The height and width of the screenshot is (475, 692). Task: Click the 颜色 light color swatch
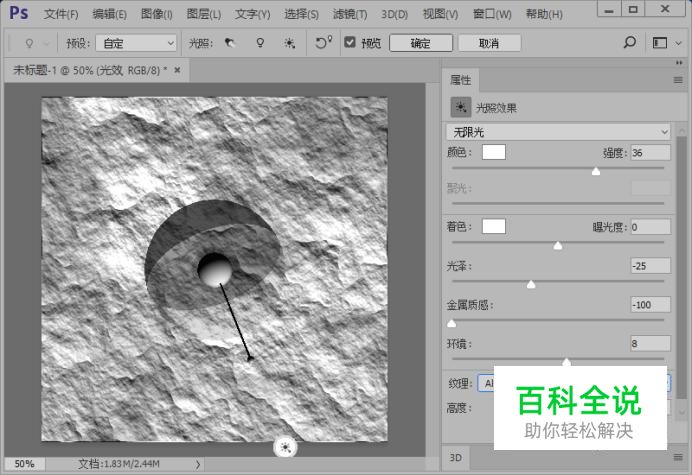(x=494, y=152)
